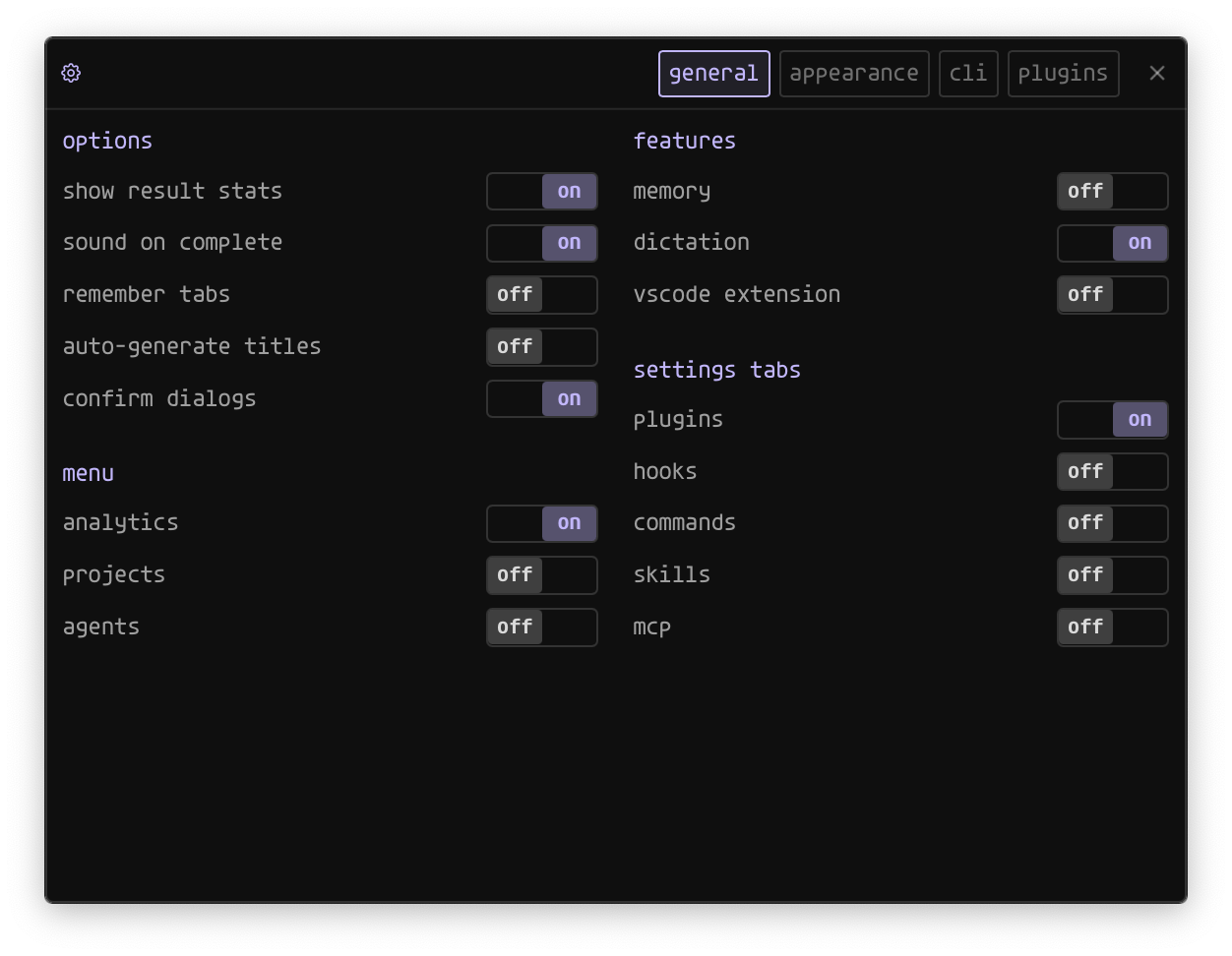The width and height of the screenshot is (1232, 956).
Task: Toggle analytics in the menu section
Action: pos(541,523)
